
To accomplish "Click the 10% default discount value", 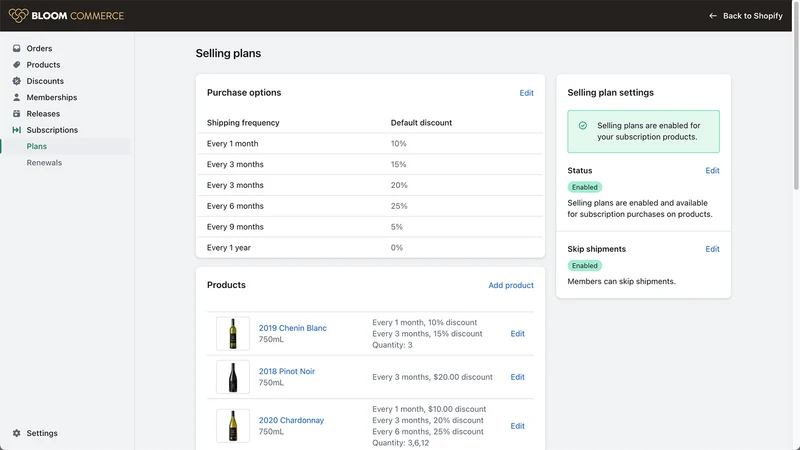I will tap(398, 144).
